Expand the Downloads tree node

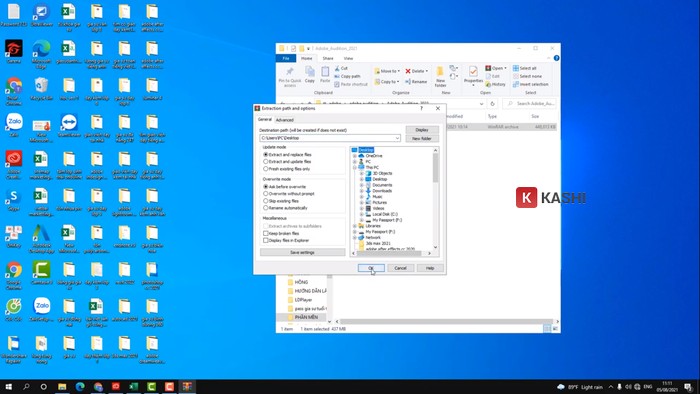coord(362,191)
